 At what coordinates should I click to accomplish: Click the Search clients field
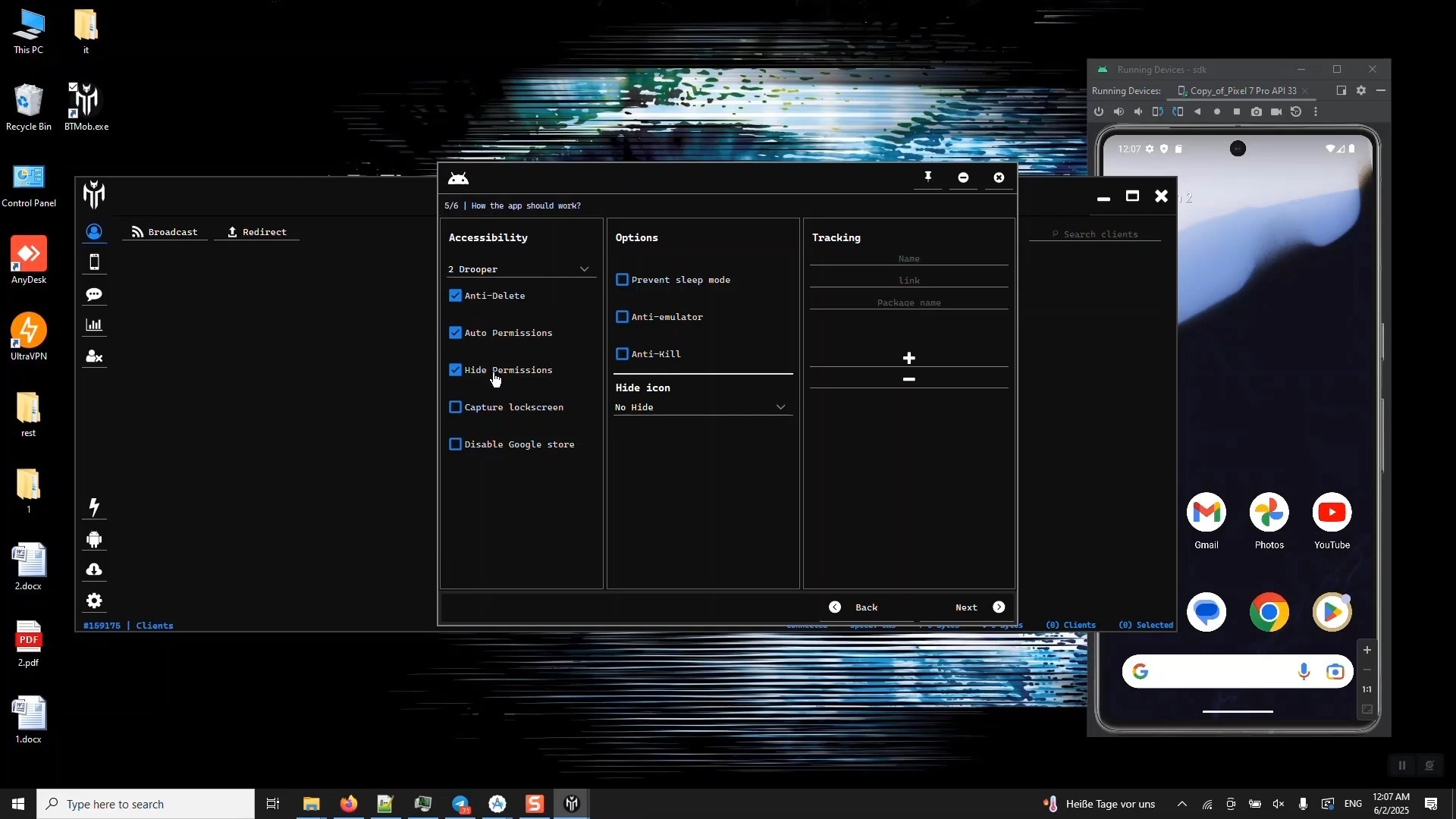(1095, 234)
